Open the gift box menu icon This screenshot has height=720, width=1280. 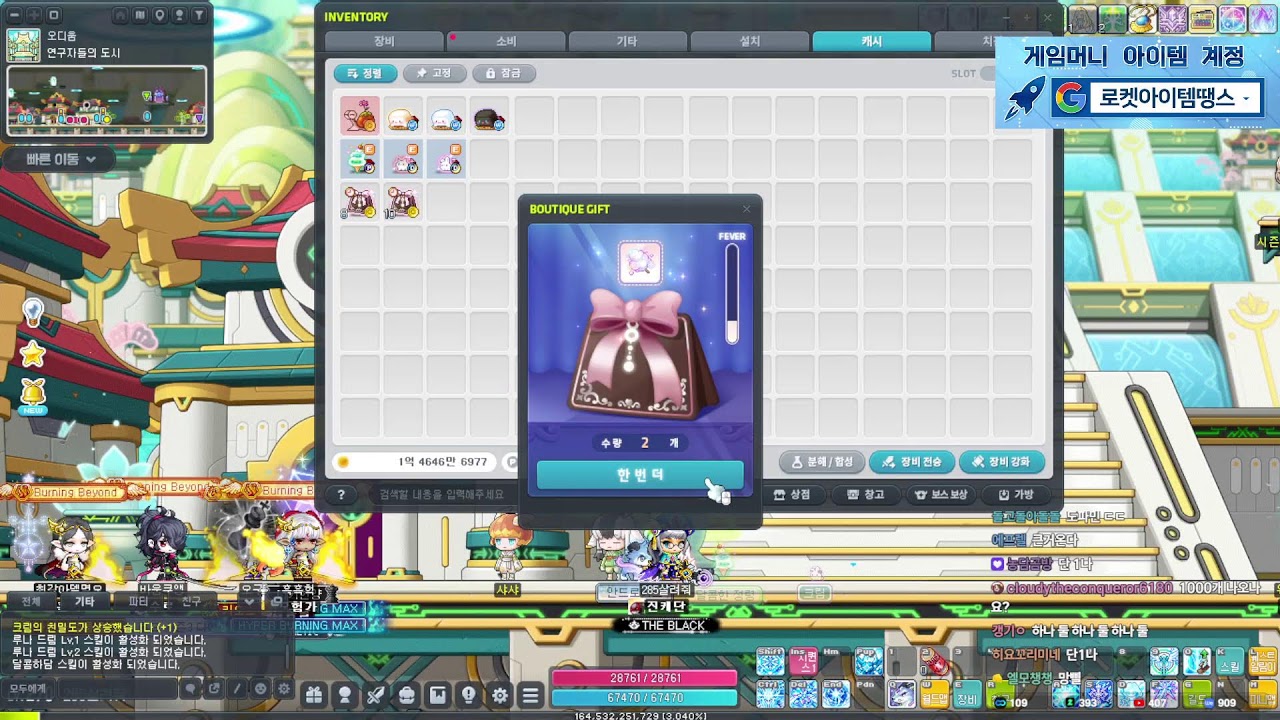pos(314,695)
